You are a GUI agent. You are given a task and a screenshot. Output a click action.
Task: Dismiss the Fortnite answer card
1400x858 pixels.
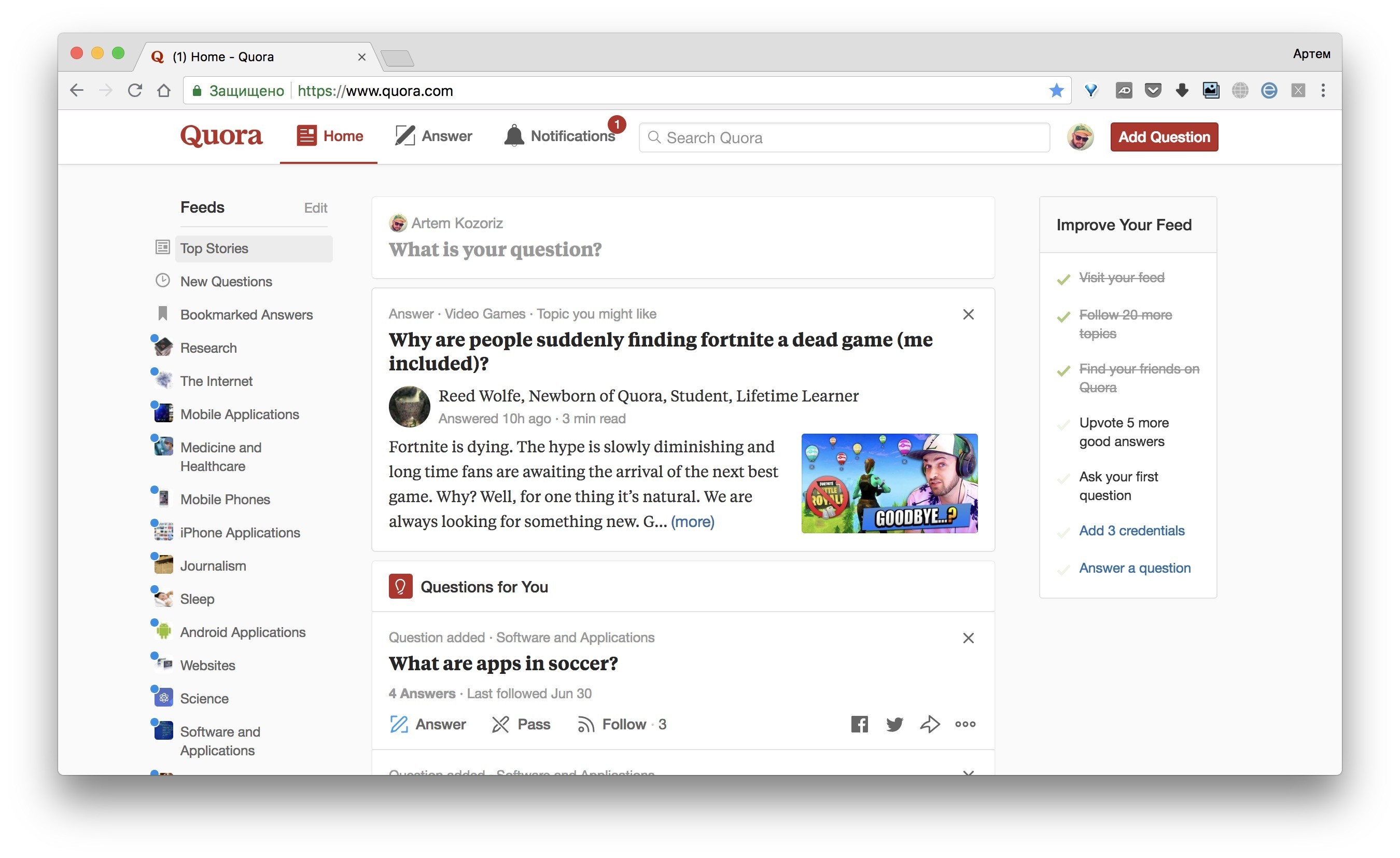[969, 314]
